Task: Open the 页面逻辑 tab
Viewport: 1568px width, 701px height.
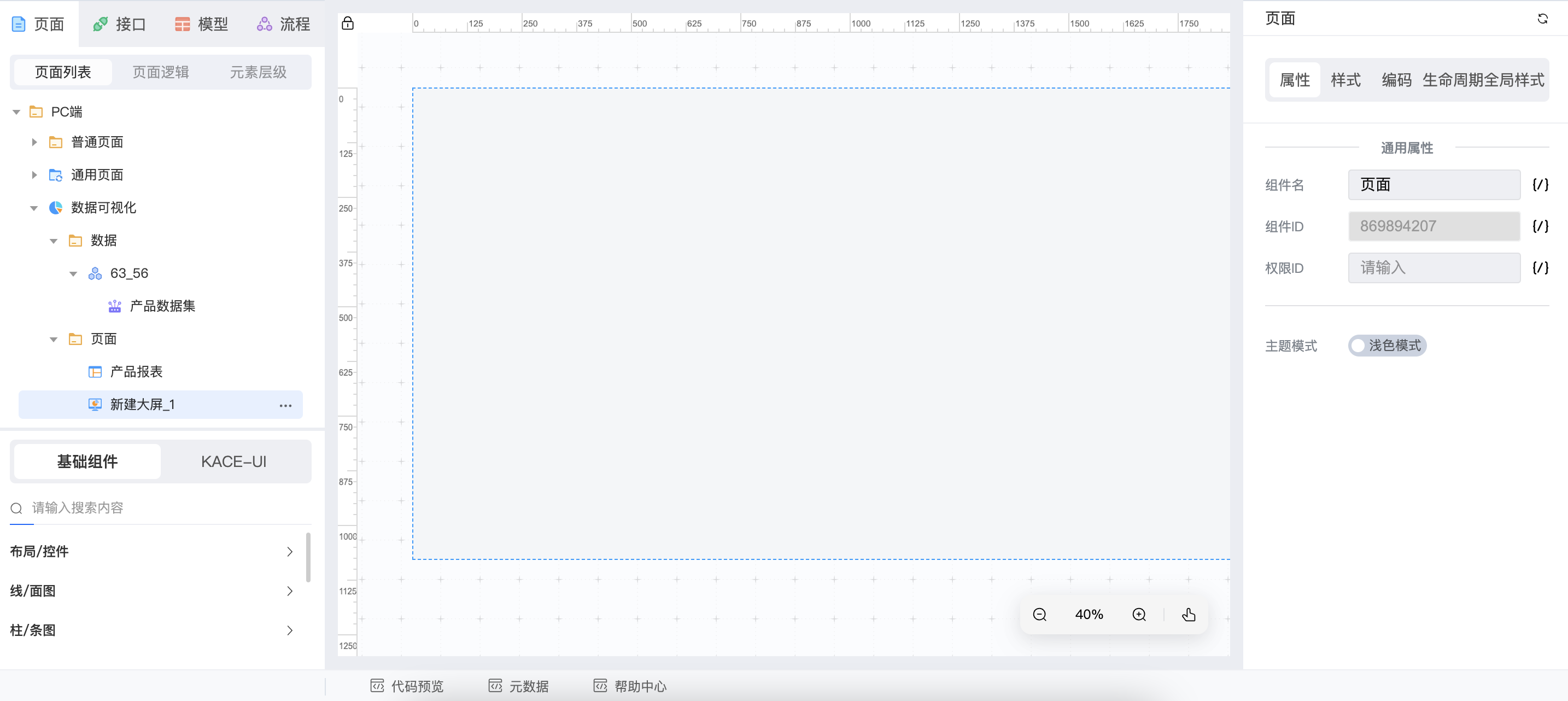Action: tap(161, 73)
